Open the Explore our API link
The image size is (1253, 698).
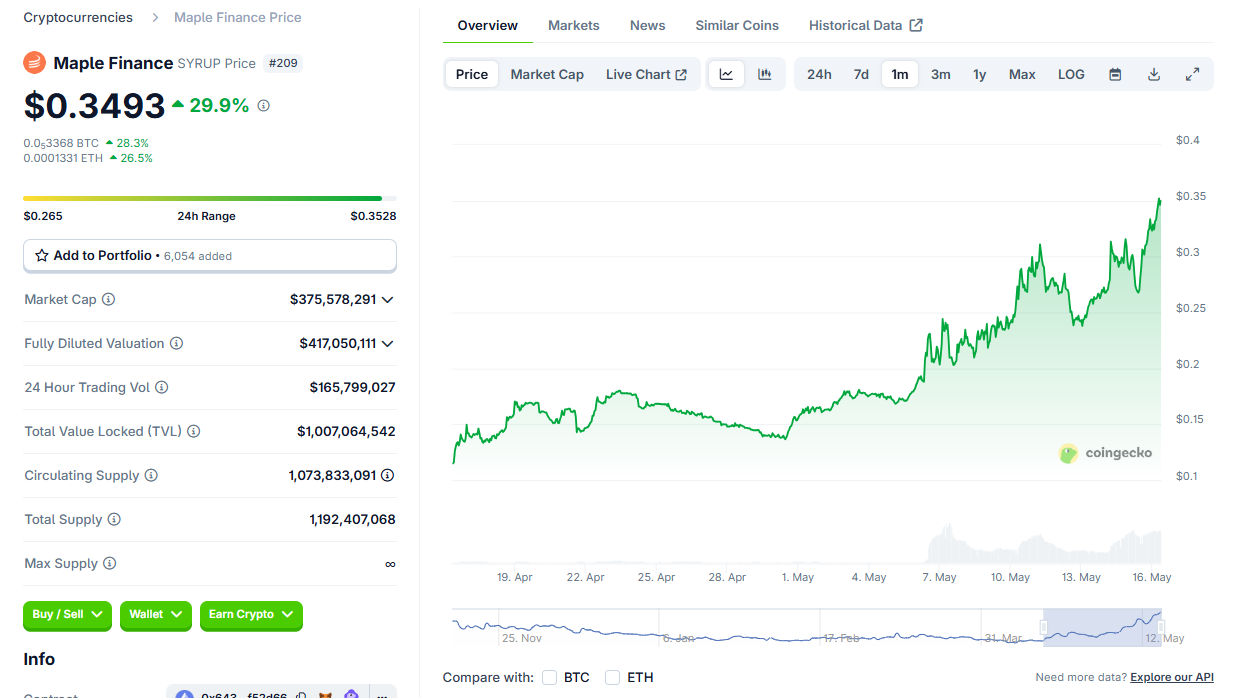tap(1172, 677)
